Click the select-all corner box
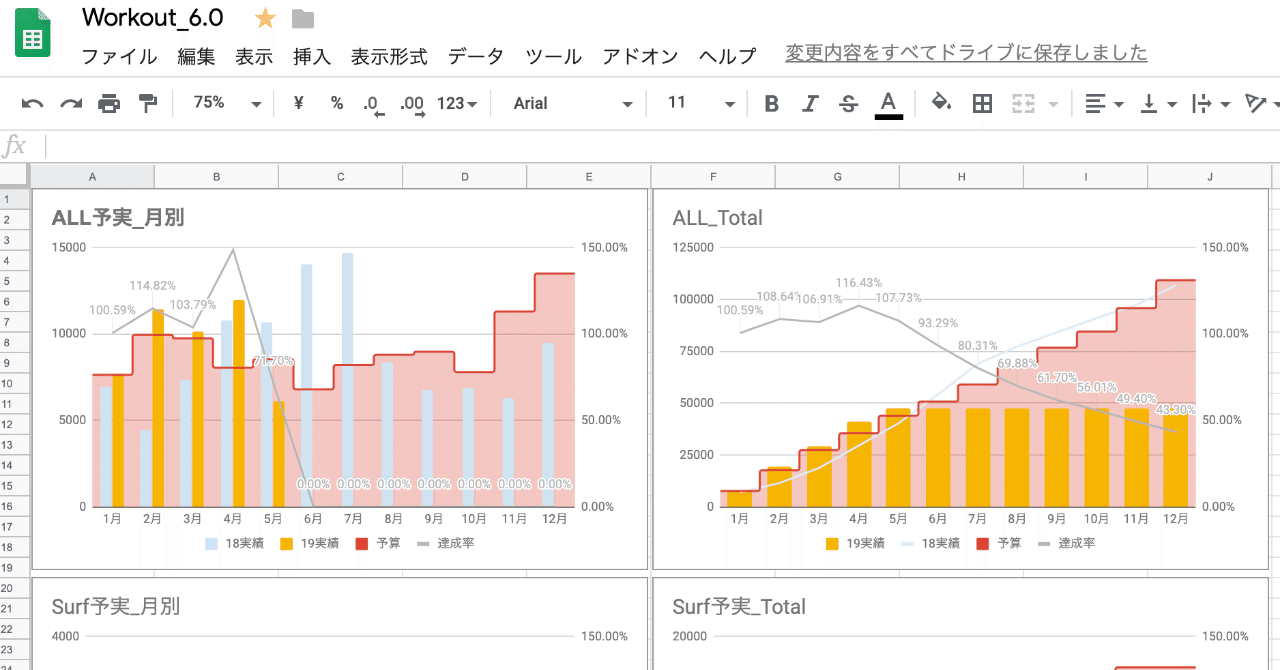 click(x=15, y=177)
